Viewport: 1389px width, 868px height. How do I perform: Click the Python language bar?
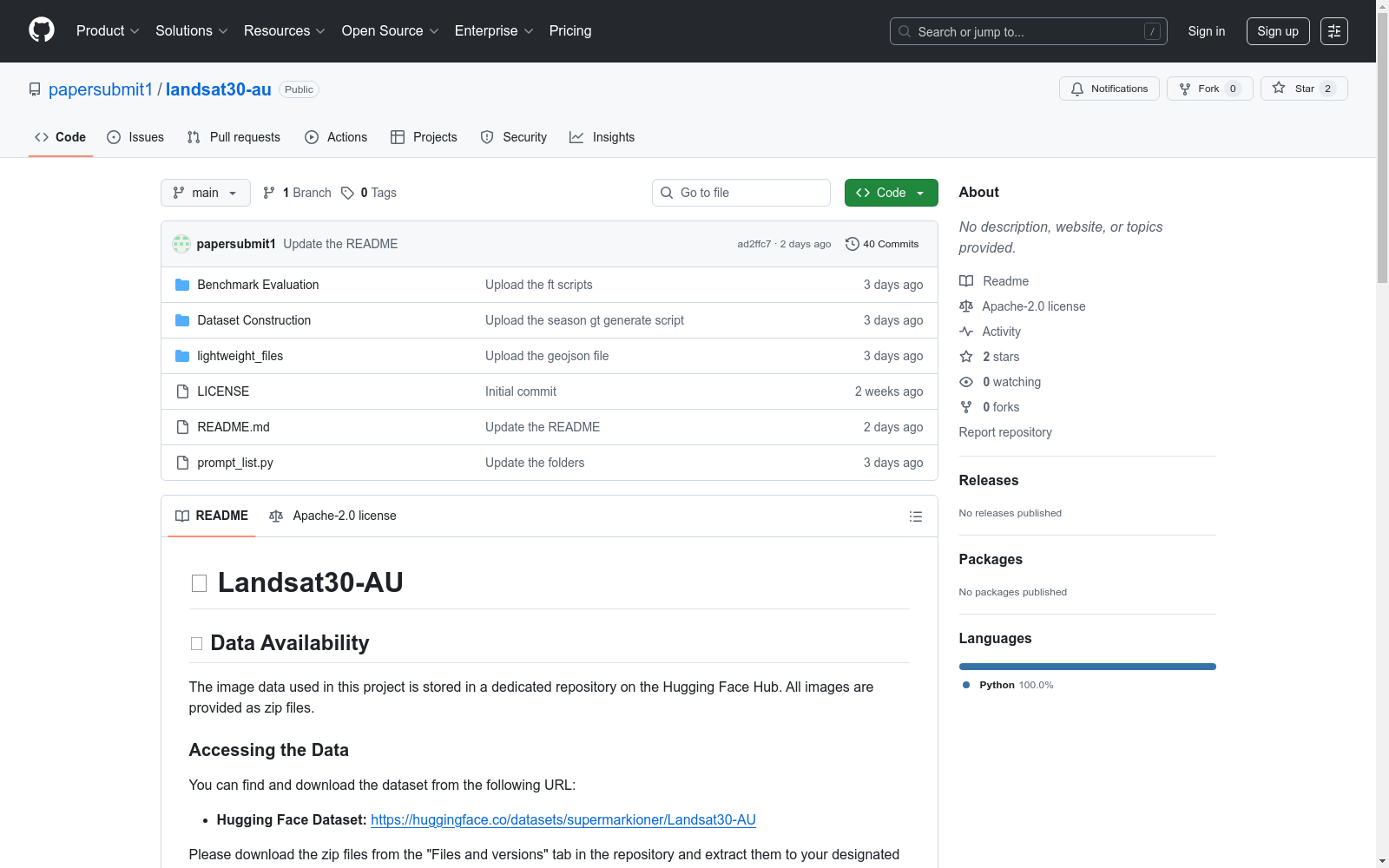coord(1088,667)
